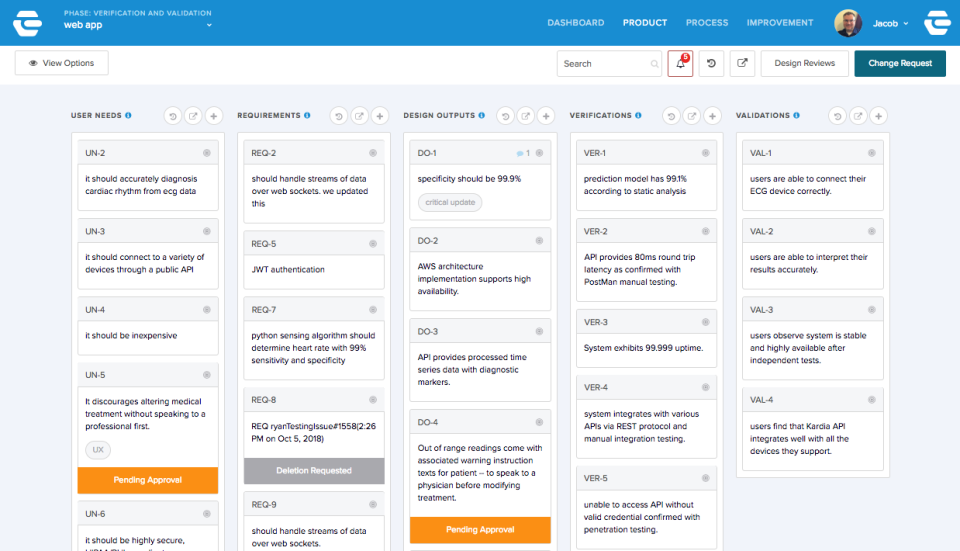Click the top toolbar export icon

click(742, 63)
